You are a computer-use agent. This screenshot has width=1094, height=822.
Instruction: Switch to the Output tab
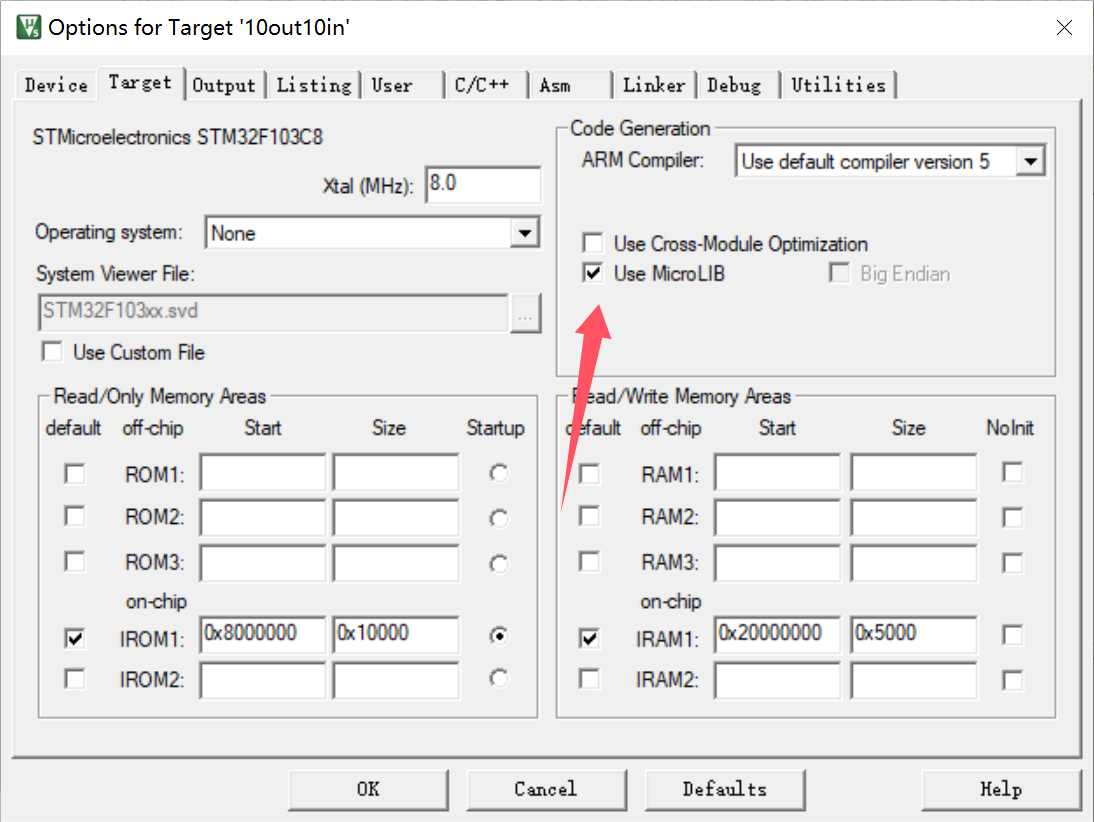point(224,85)
